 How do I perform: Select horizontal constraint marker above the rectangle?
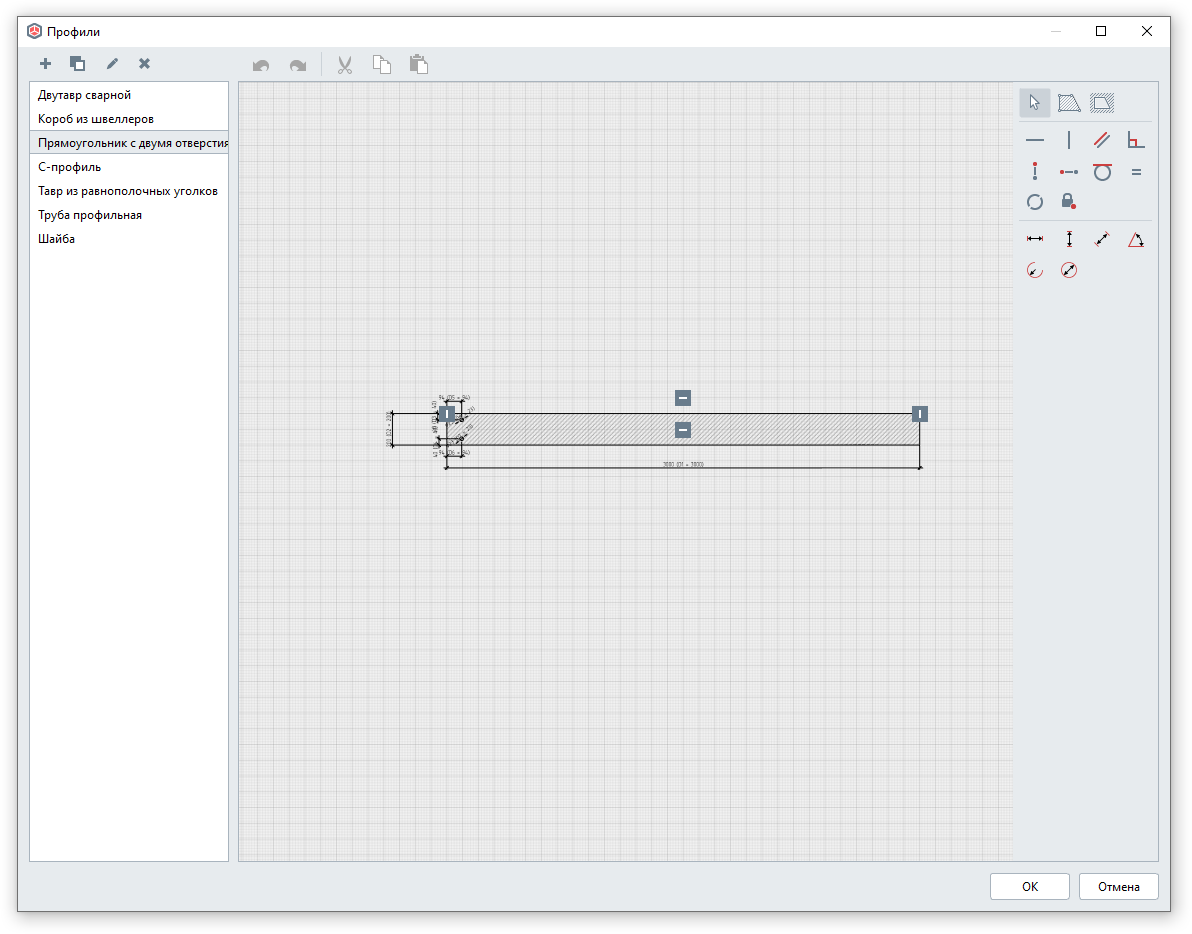pos(683,397)
